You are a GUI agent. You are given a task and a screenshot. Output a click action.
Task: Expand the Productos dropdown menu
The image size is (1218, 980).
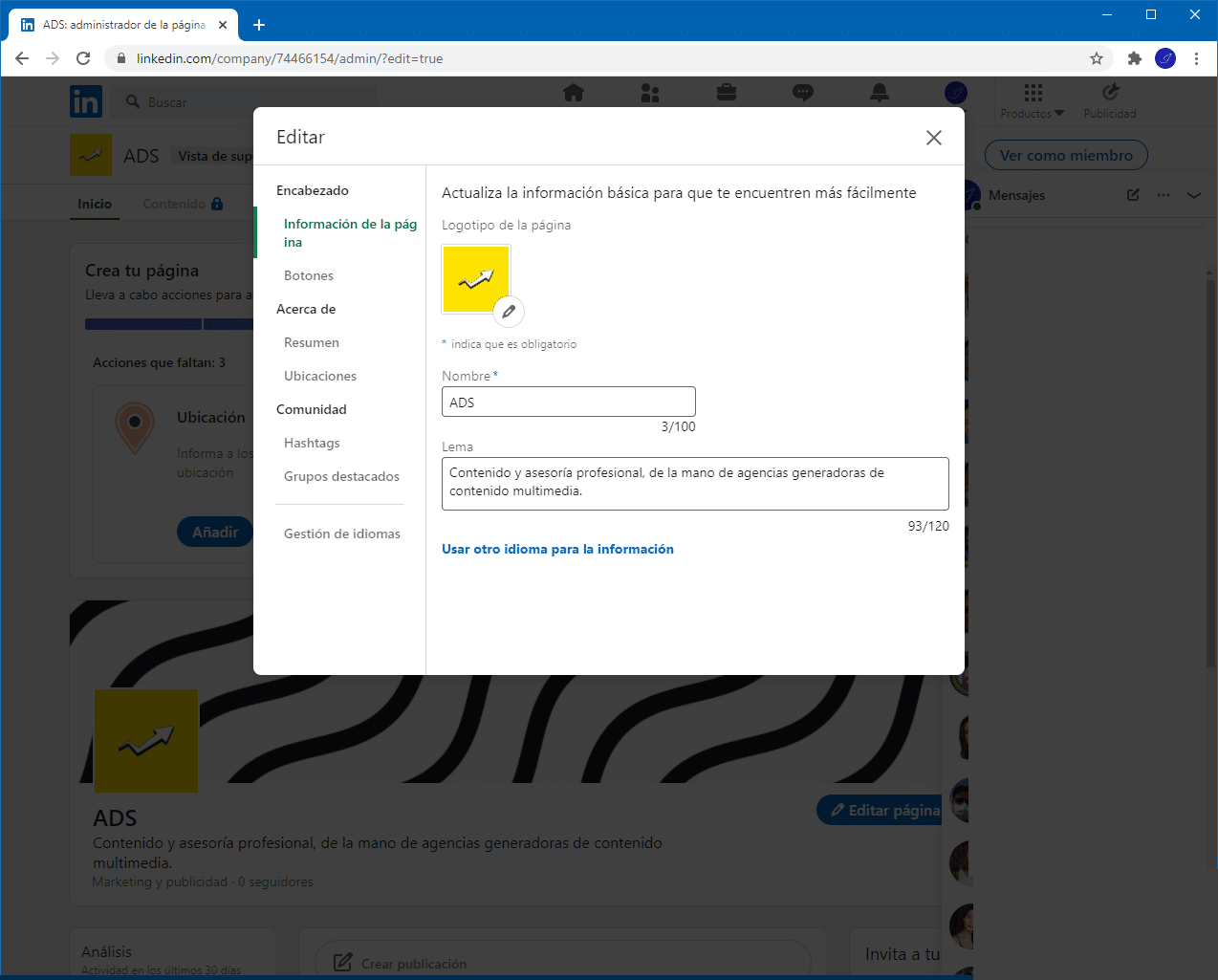tap(1033, 101)
